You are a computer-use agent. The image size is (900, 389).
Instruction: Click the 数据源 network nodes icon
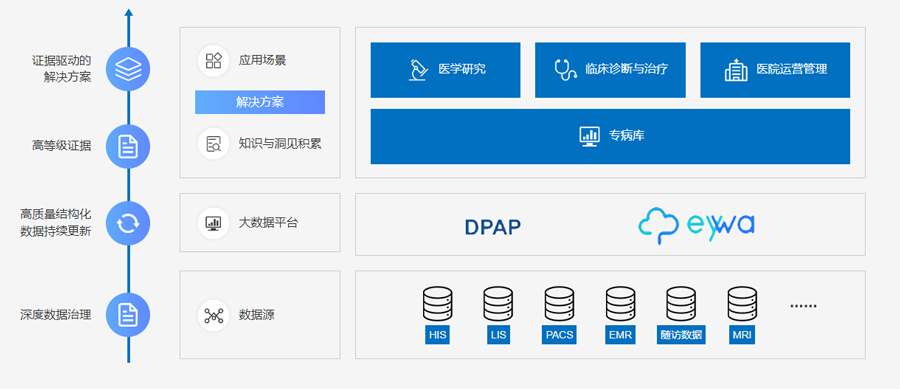[214, 315]
